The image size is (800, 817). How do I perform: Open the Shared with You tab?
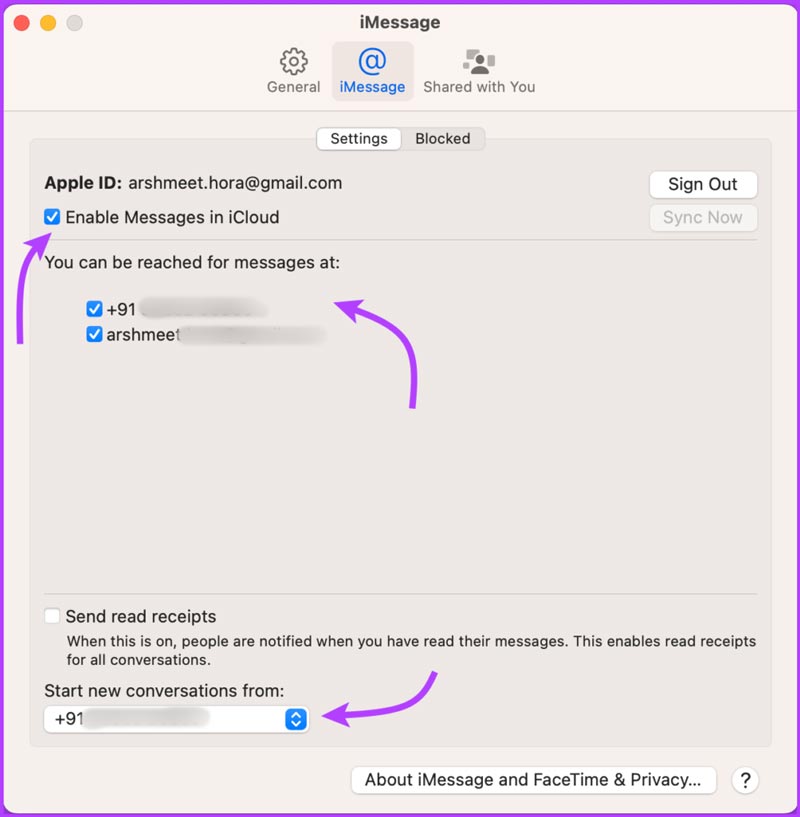click(479, 71)
